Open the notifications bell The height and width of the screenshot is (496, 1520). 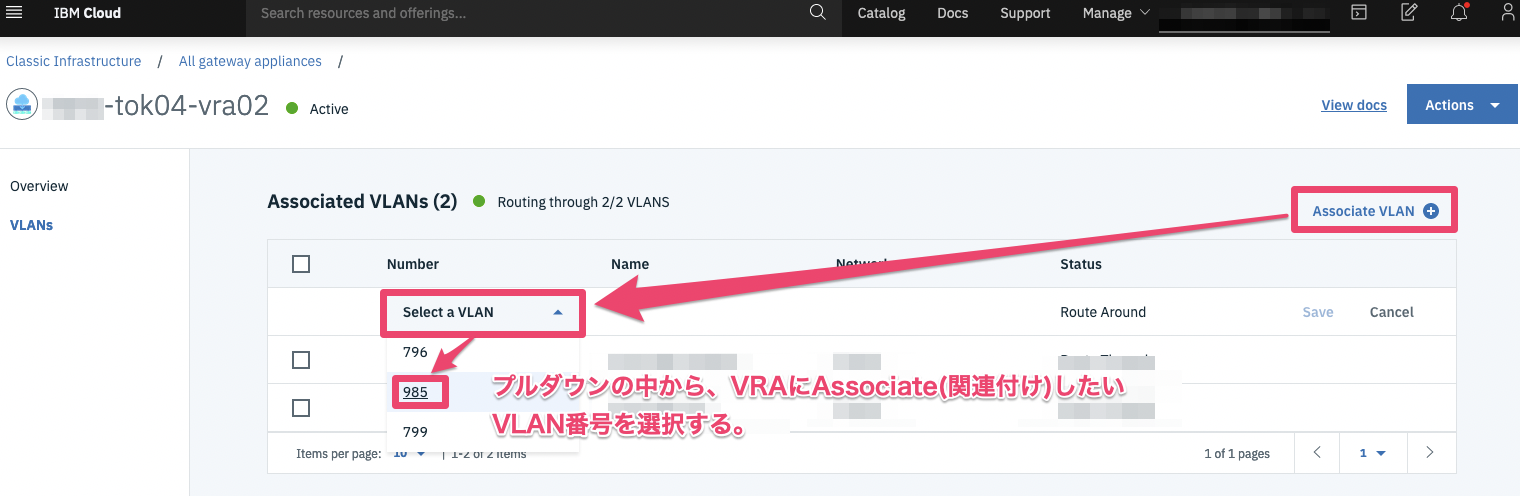[x=1459, y=13]
